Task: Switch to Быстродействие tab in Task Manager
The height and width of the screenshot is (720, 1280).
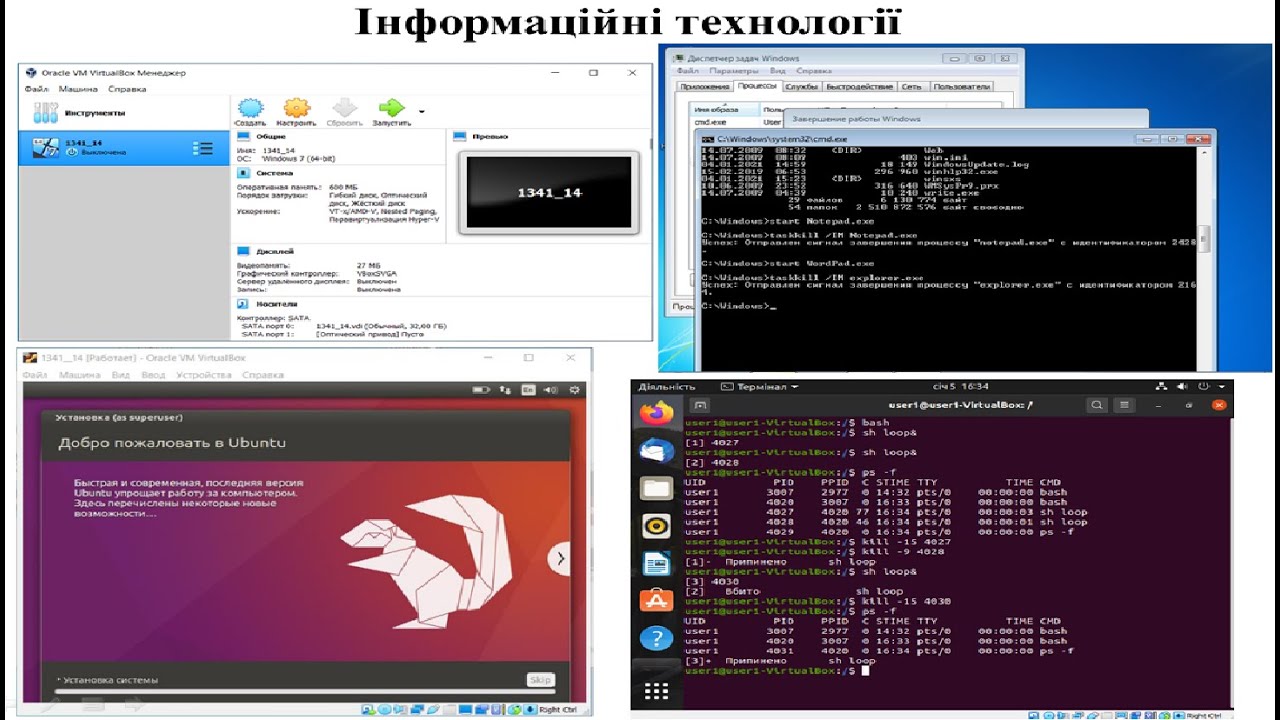Action: pyautogui.click(x=859, y=87)
